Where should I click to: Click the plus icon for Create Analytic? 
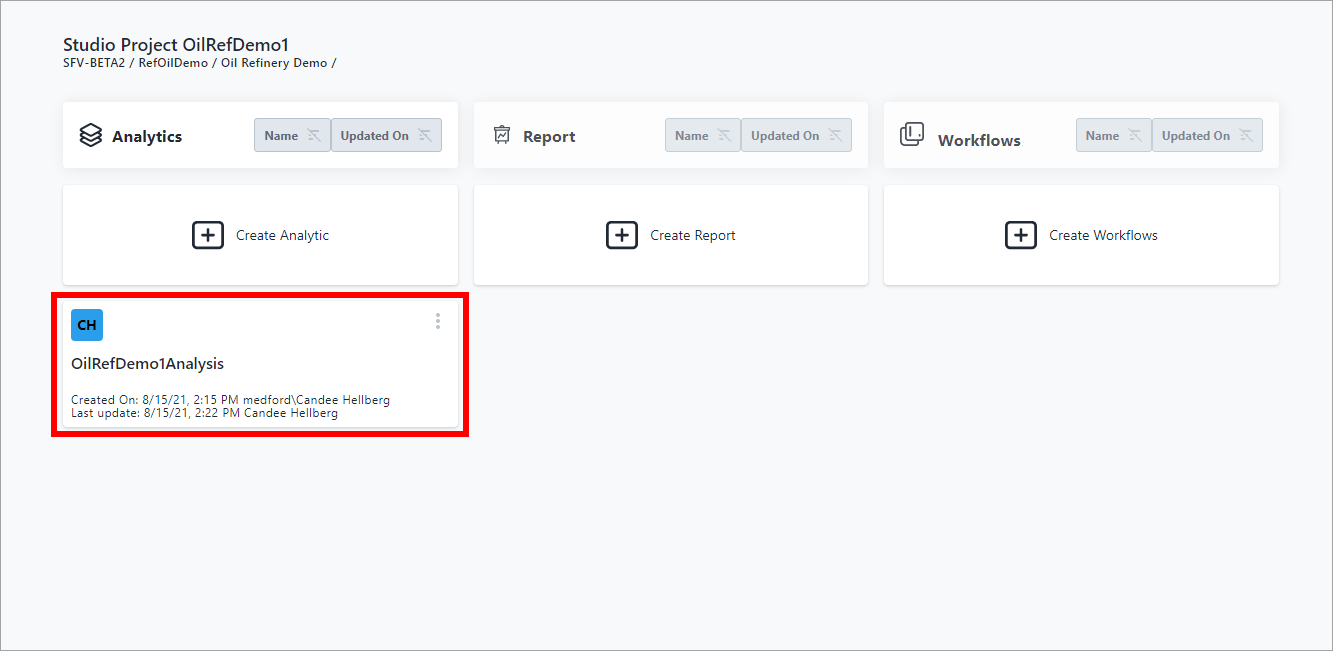click(208, 235)
